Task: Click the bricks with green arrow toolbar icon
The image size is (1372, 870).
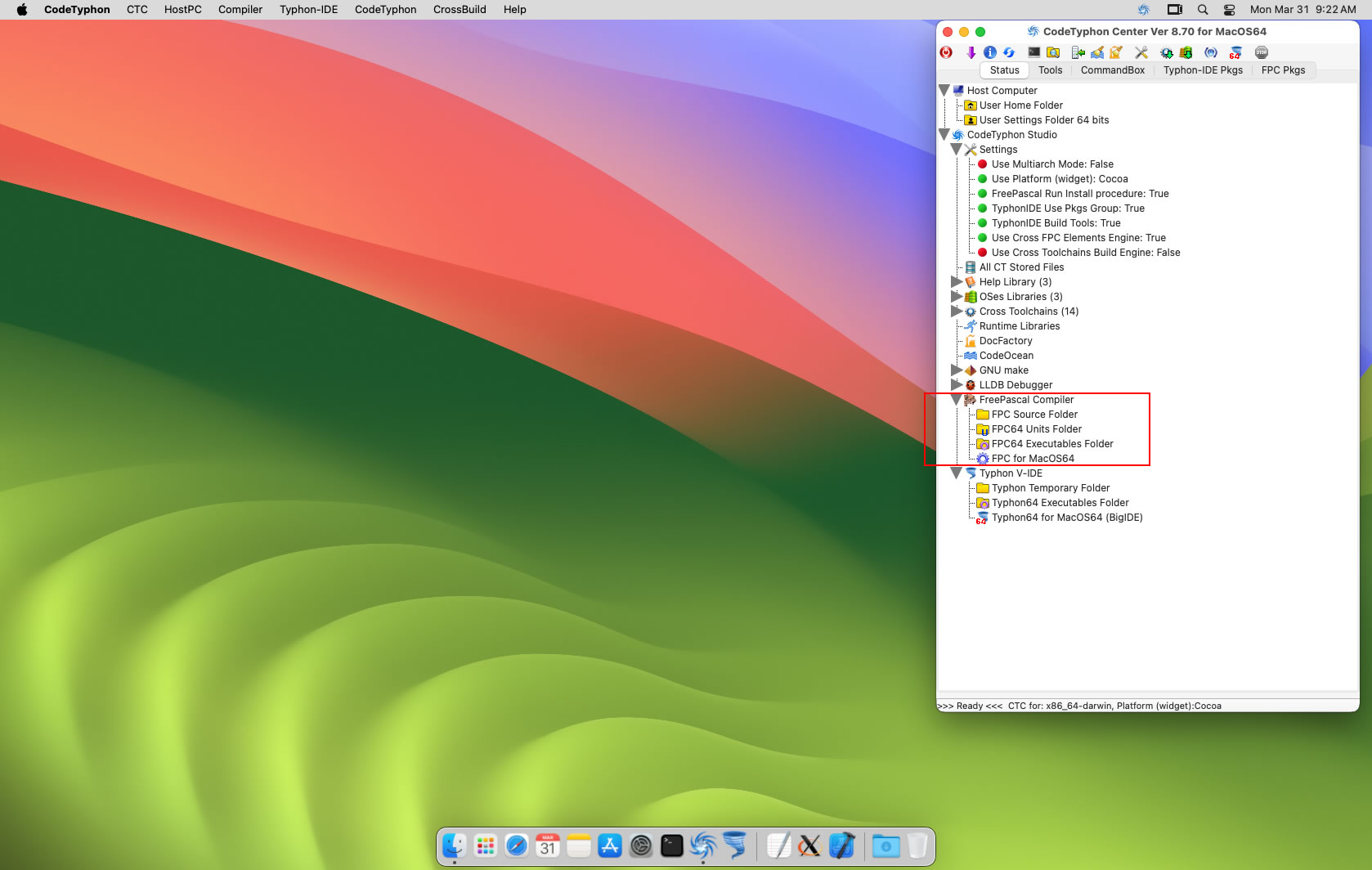Action: click(x=1186, y=52)
